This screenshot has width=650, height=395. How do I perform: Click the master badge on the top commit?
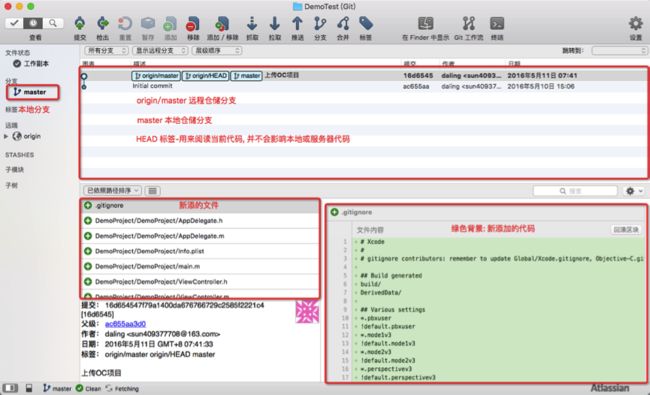[x=246, y=76]
